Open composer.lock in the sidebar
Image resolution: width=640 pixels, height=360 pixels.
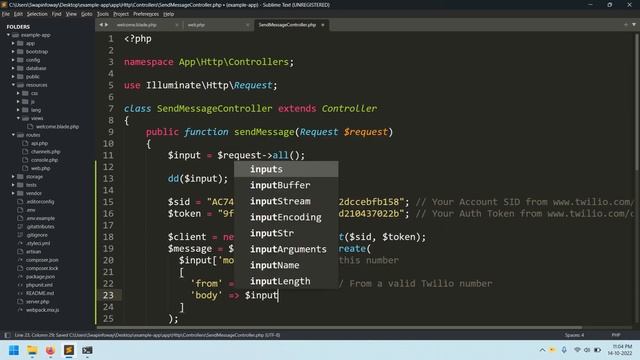click(42, 268)
